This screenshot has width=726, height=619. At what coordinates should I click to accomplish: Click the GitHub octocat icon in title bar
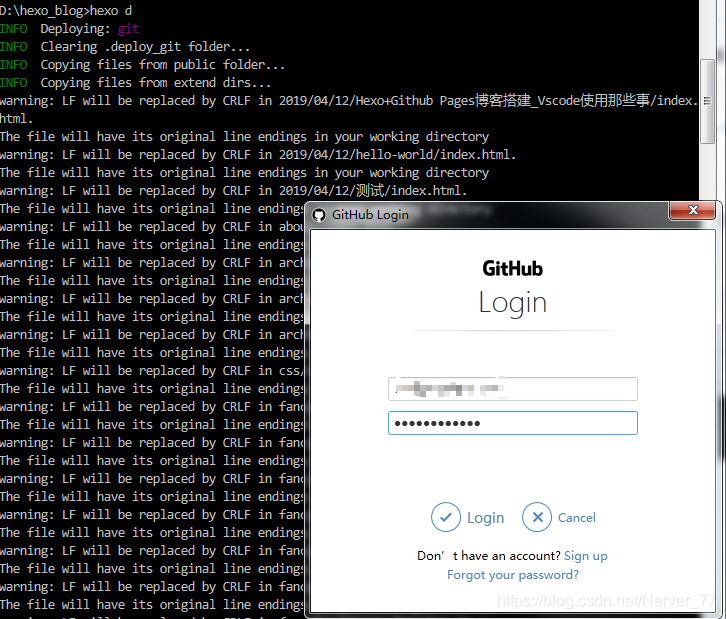pyautogui.click(x=319, y=215)
